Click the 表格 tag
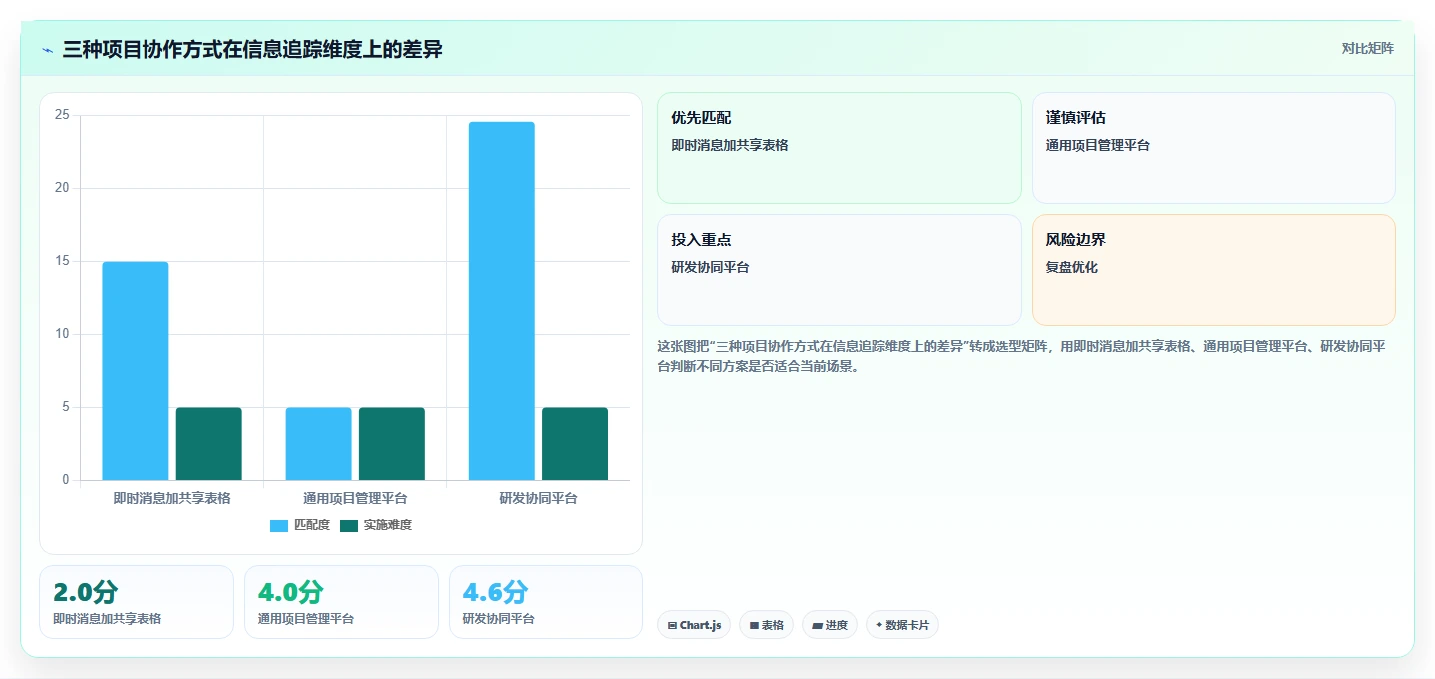1435x679 pixels. point(767,625)
